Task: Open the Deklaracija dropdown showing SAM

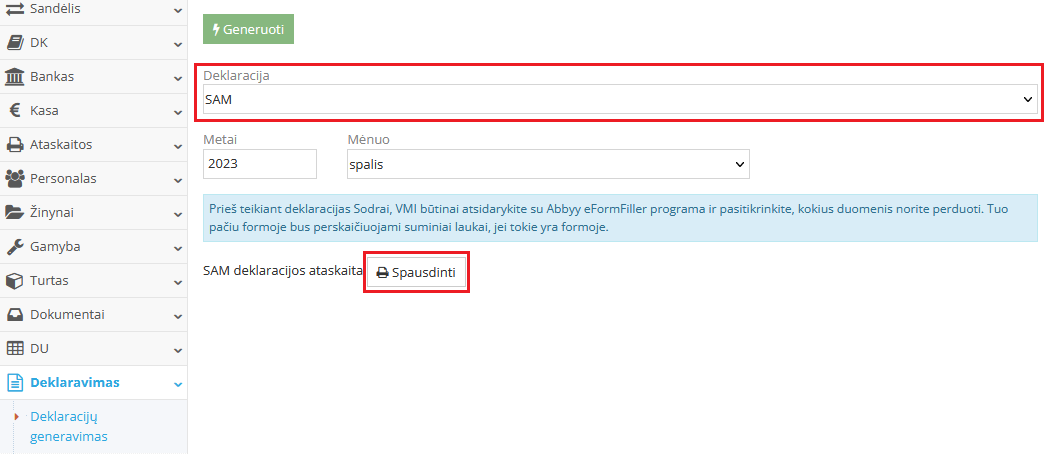Action: tap(619, 99)
